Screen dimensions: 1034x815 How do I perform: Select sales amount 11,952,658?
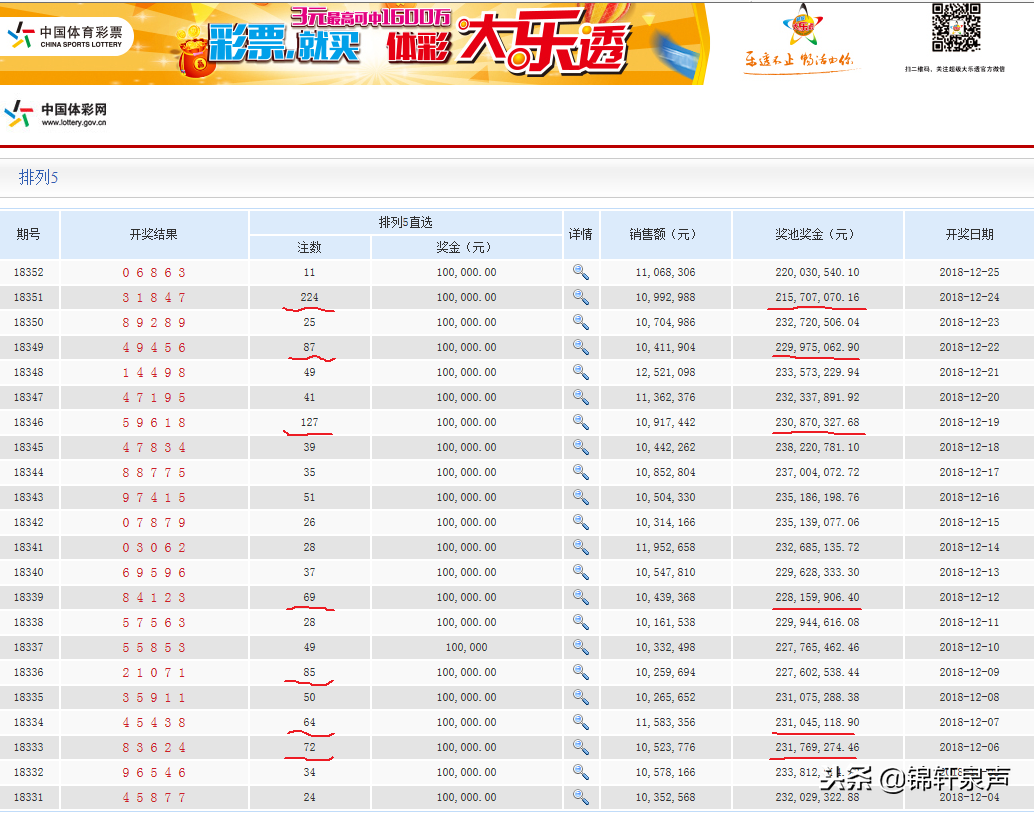coord(665,547)
